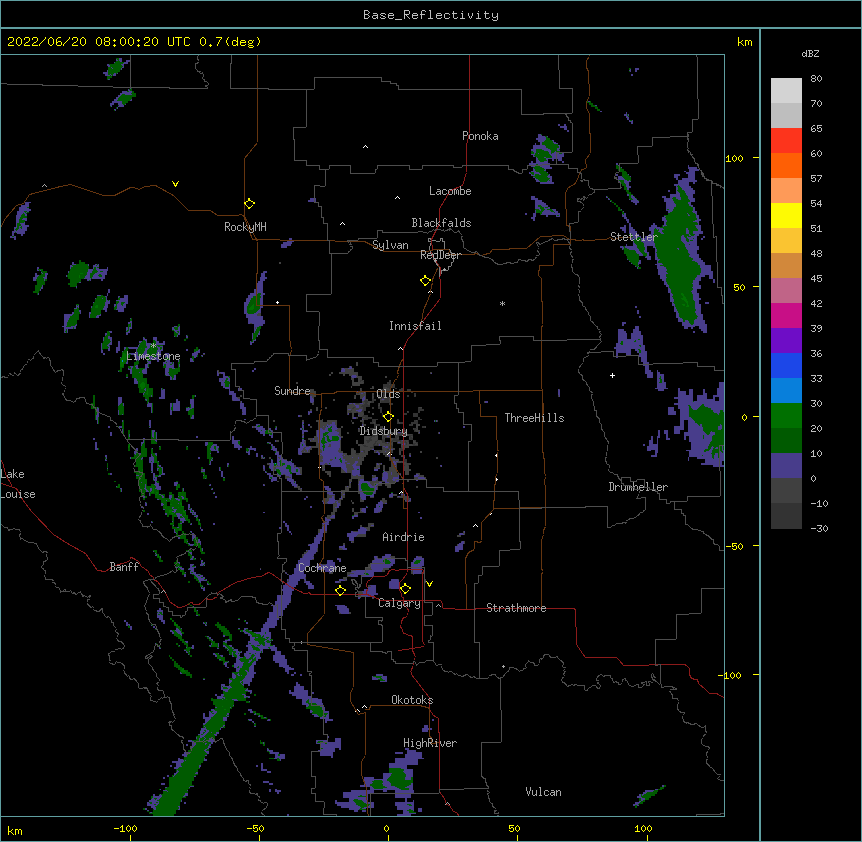Click the -100 tick on the horizontal axis
The width and height of the screenshot is (862, 842).
click(125, 828)
